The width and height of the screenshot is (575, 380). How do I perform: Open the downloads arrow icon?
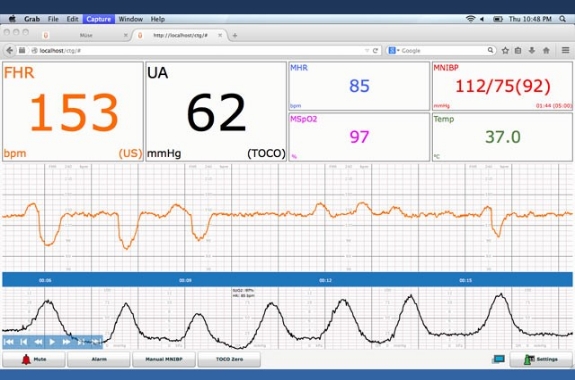pyautogui.click(x=532, y=51)
